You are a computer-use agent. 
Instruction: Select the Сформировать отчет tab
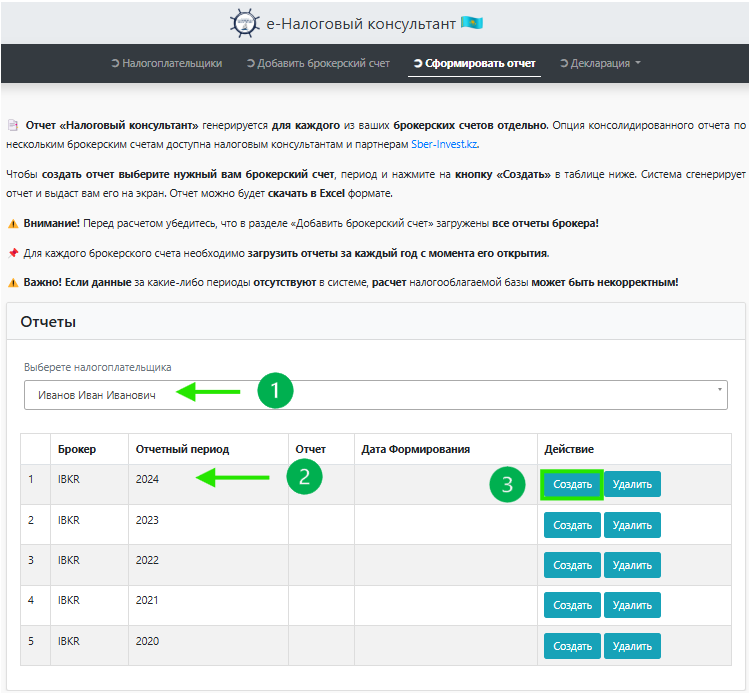[x=474, y=63]
